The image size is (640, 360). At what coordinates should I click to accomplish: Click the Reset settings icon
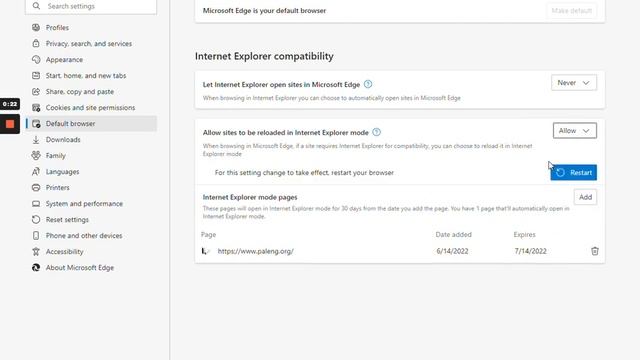pyautogui.click(x=36, y=220)
